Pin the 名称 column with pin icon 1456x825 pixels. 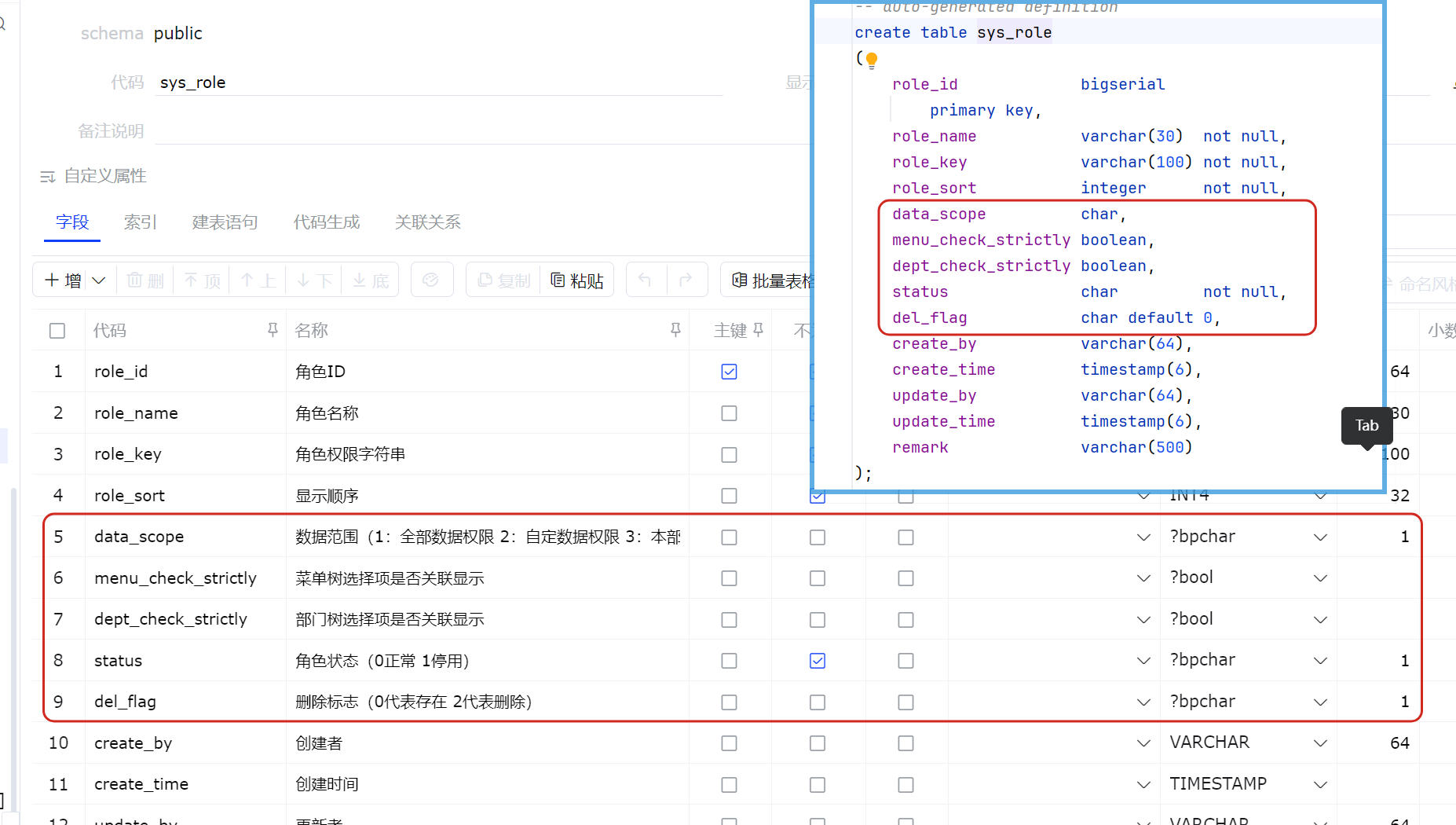coord(675,330)
